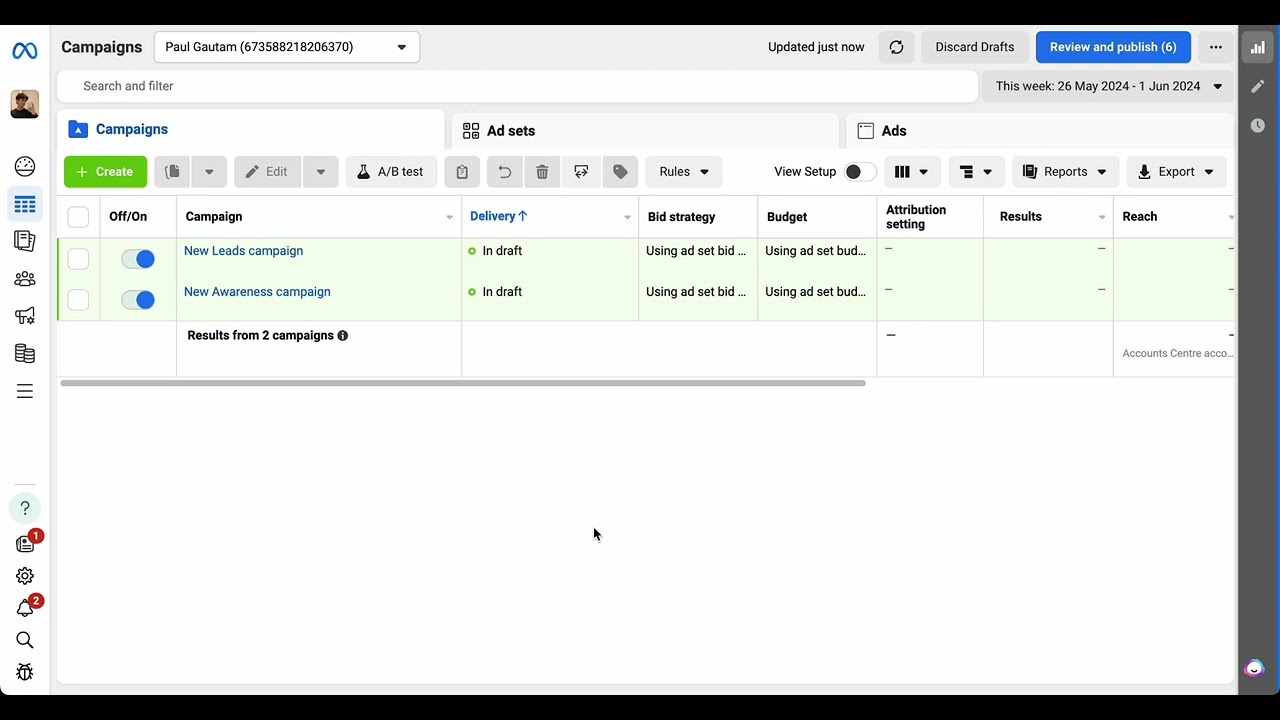Click the Meta logo icon

pos(25,51)
